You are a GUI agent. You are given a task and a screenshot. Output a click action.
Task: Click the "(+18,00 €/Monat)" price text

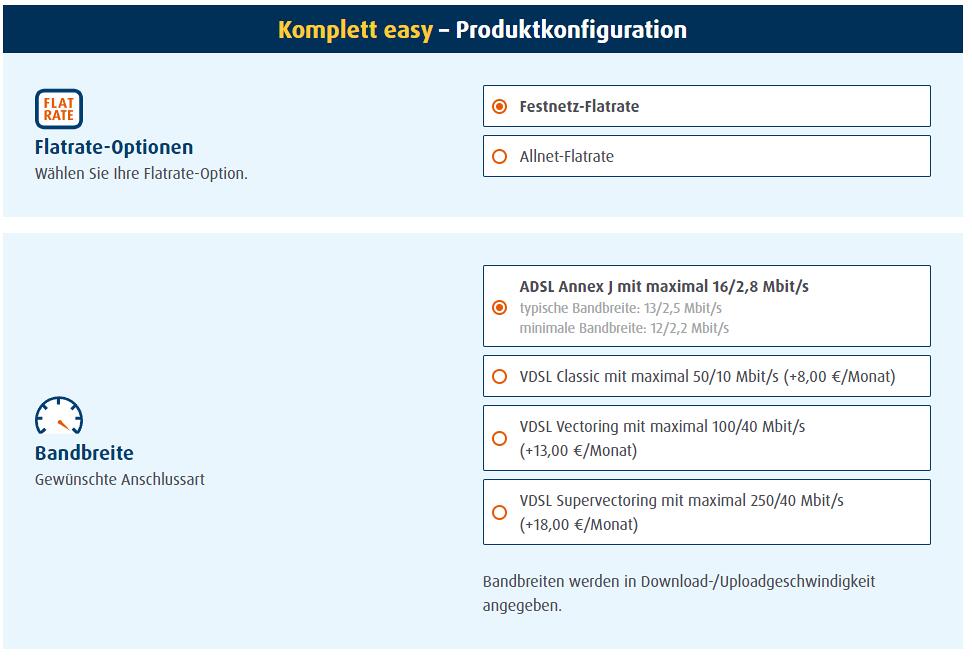[578, 524]
